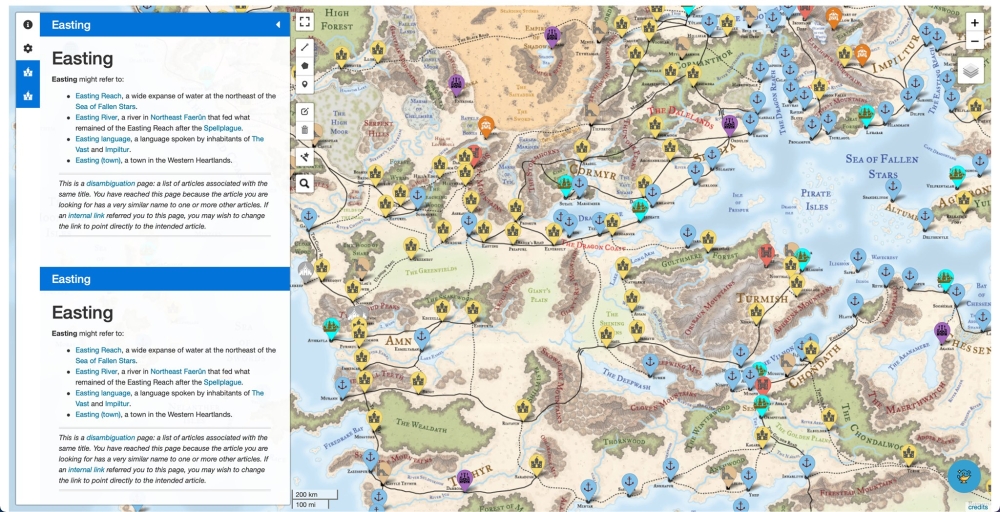This screenshot has height=512, width=1000.
Task: Select the draw polyline tool
Action: pos(305,47)
